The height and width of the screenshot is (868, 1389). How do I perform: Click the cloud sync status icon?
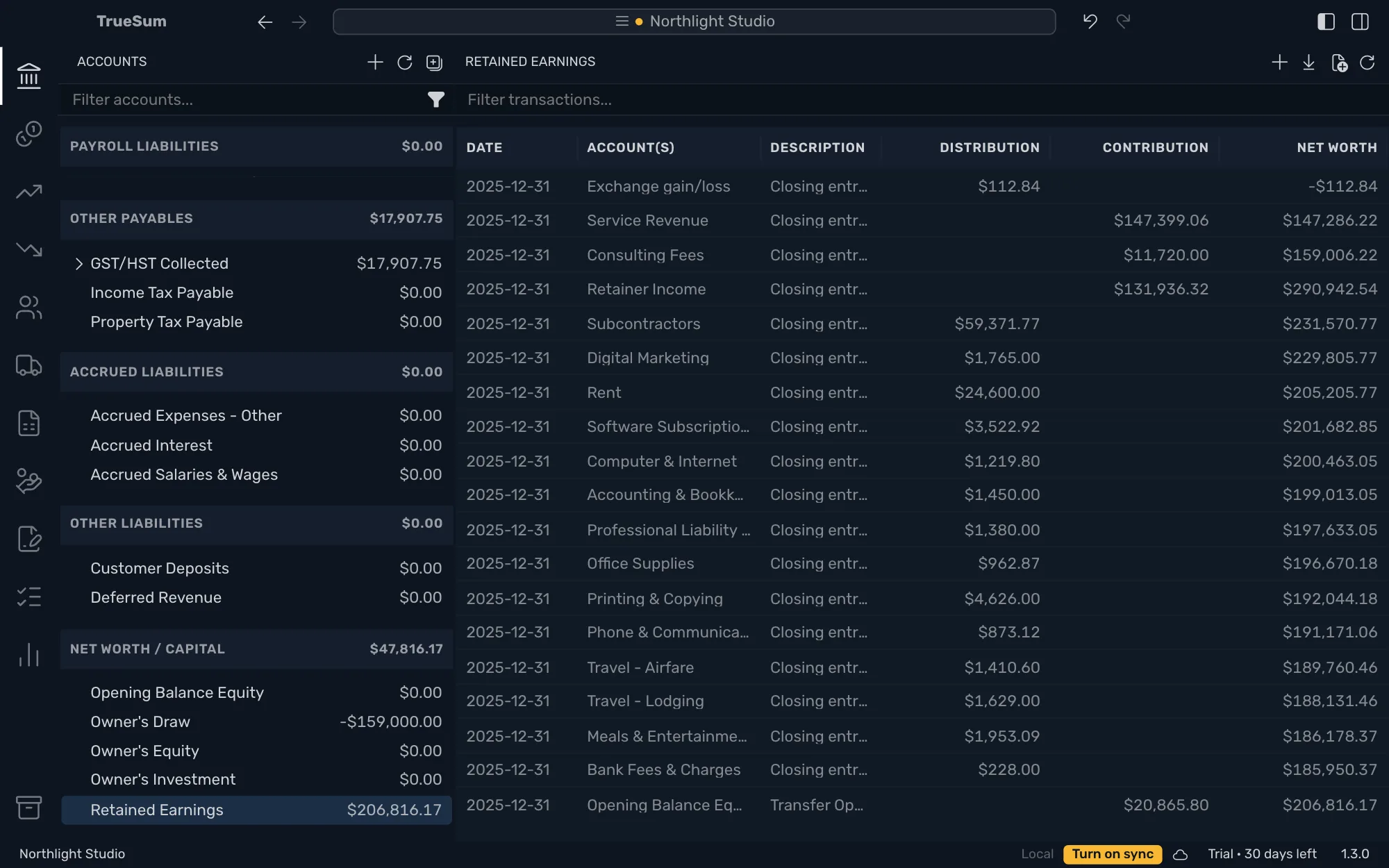1180,854
